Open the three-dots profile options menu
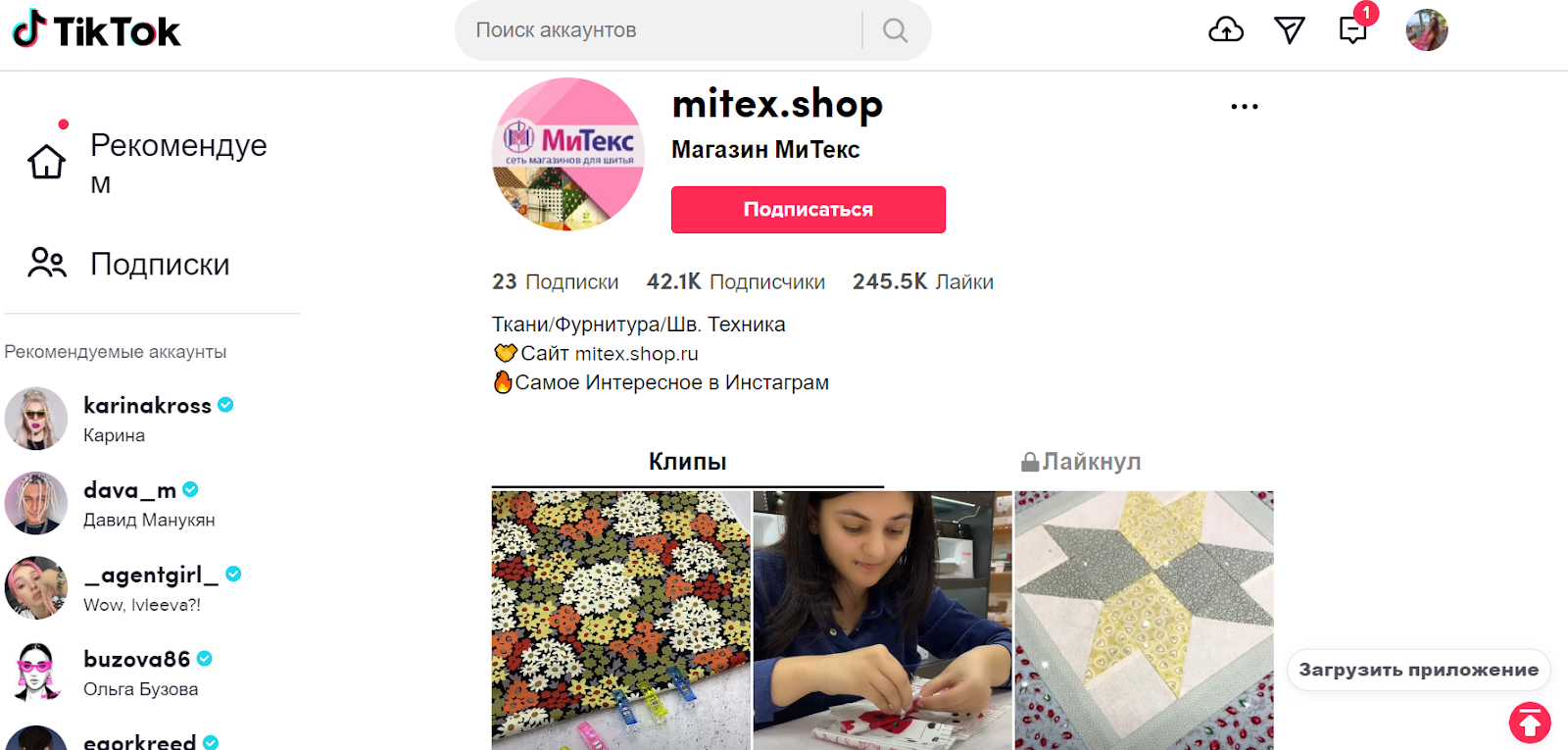The height and width of the screenshot is (750, 1568). point(1245,106)
